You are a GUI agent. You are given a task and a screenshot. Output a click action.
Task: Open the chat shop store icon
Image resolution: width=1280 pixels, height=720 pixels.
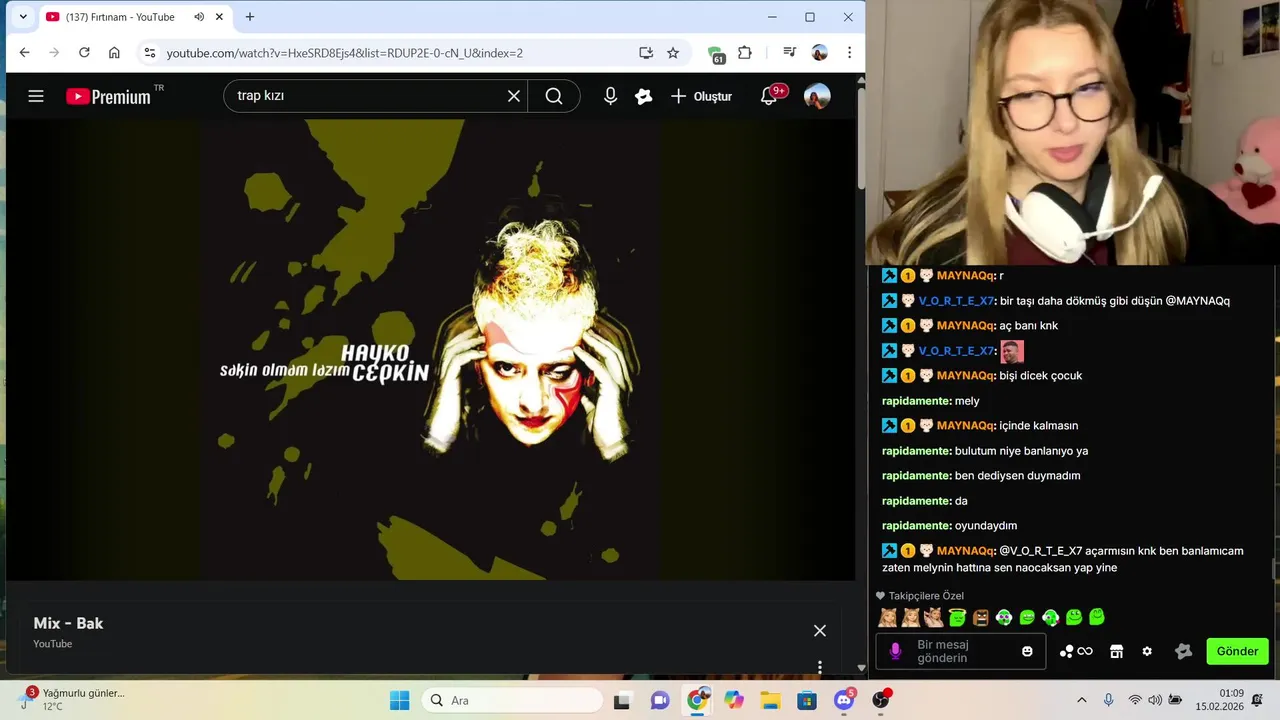(x=1117, y=651)
